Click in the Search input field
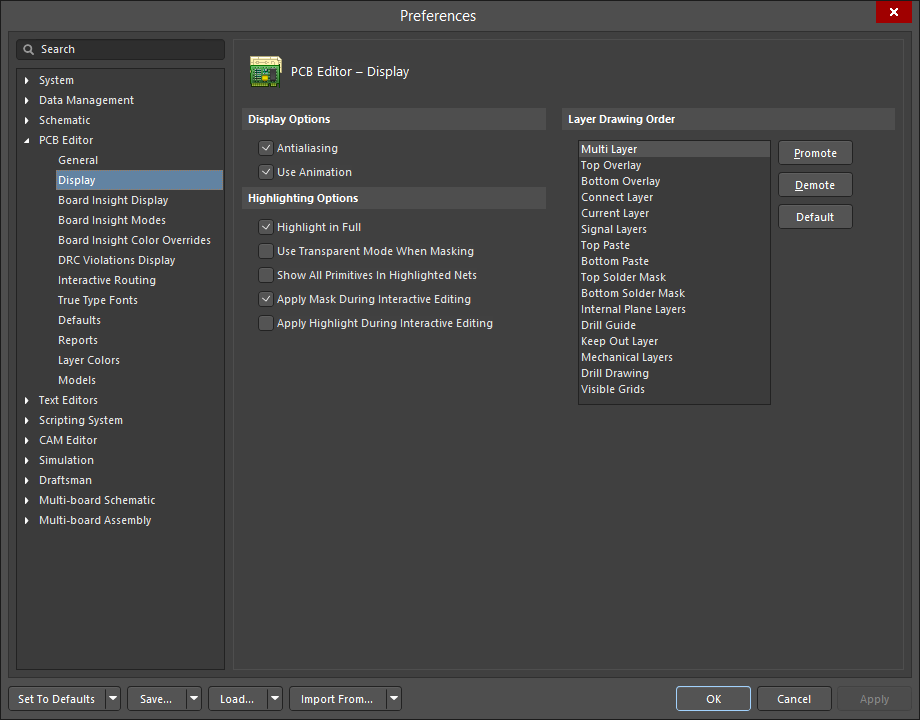This screenshot has height=720, width=920. tap(121, 49)
